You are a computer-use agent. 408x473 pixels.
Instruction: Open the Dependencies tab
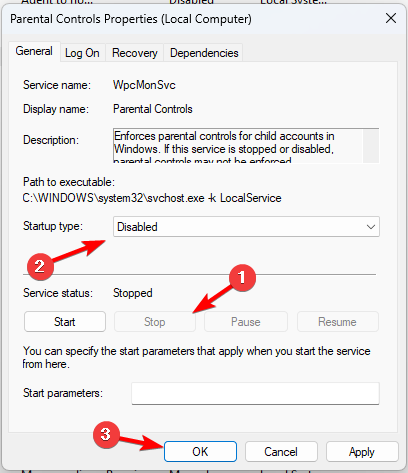(x=204, y=53)
